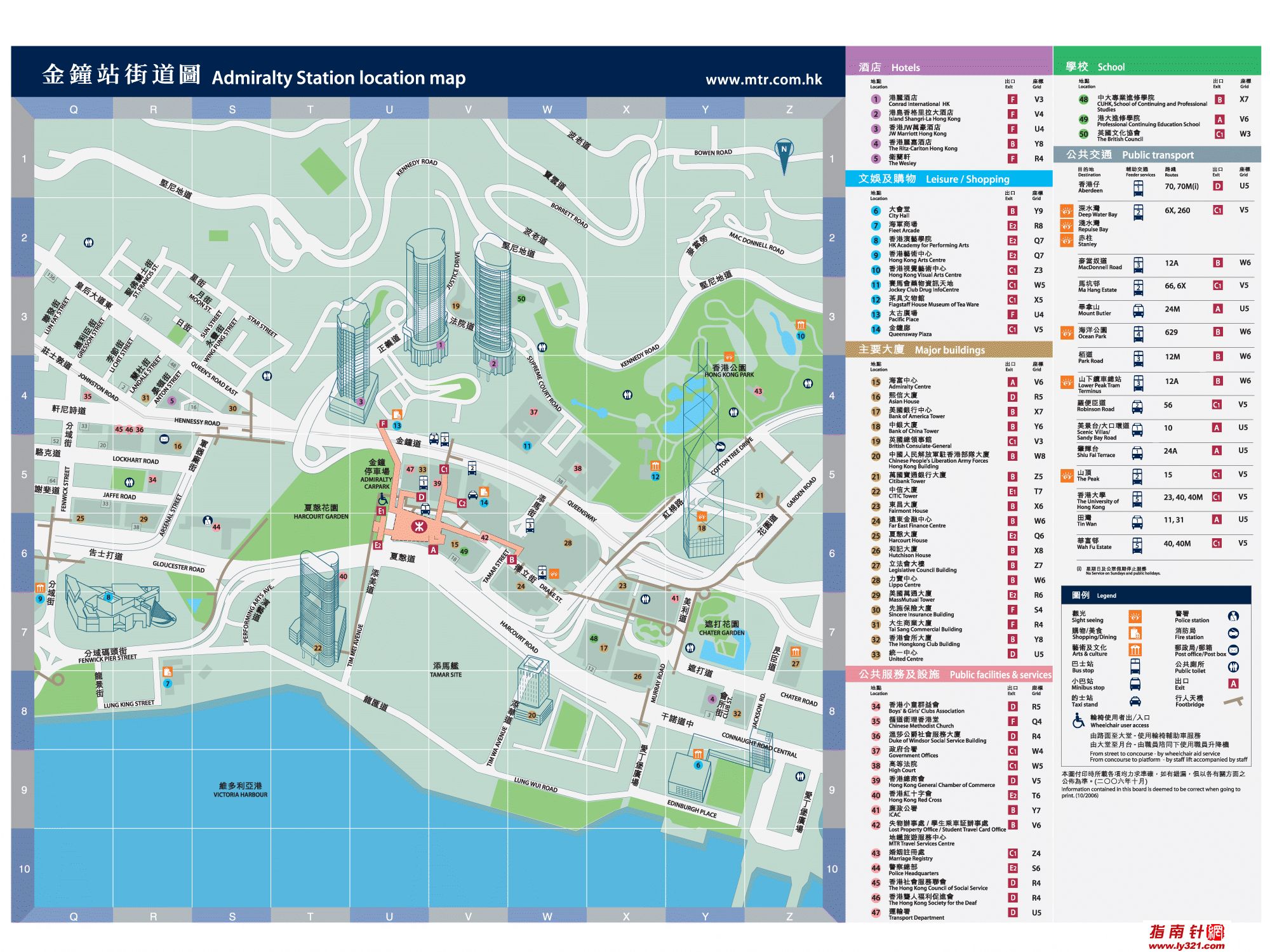1270x952 pixels.
Task: Click the Sight seeing icon in the Legend
Action: coord(1135,616)
